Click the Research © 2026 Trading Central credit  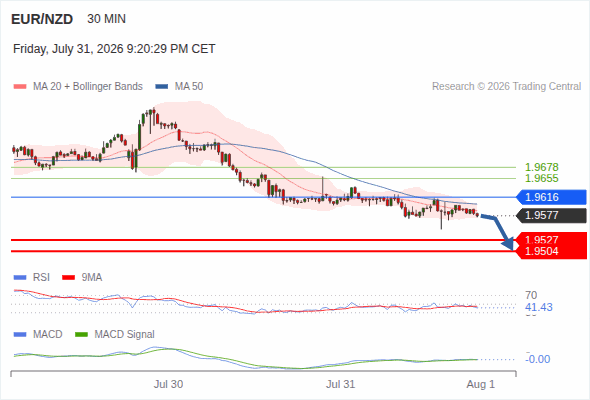tap(506, 87)
